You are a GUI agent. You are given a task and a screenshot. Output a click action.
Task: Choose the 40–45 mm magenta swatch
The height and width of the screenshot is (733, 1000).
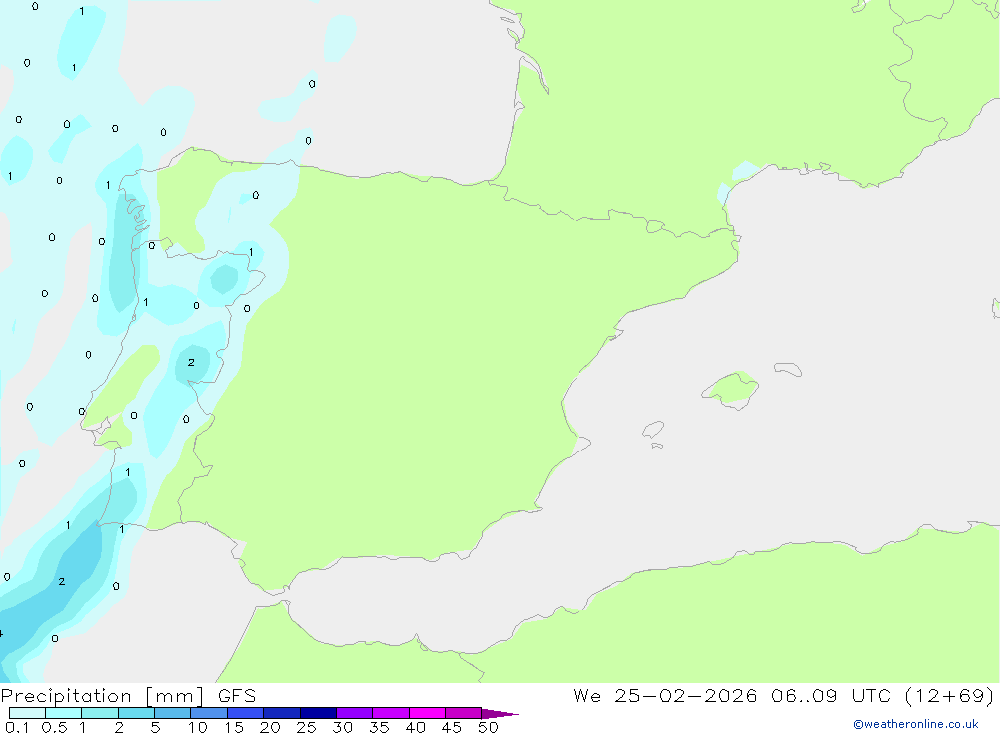427,713
